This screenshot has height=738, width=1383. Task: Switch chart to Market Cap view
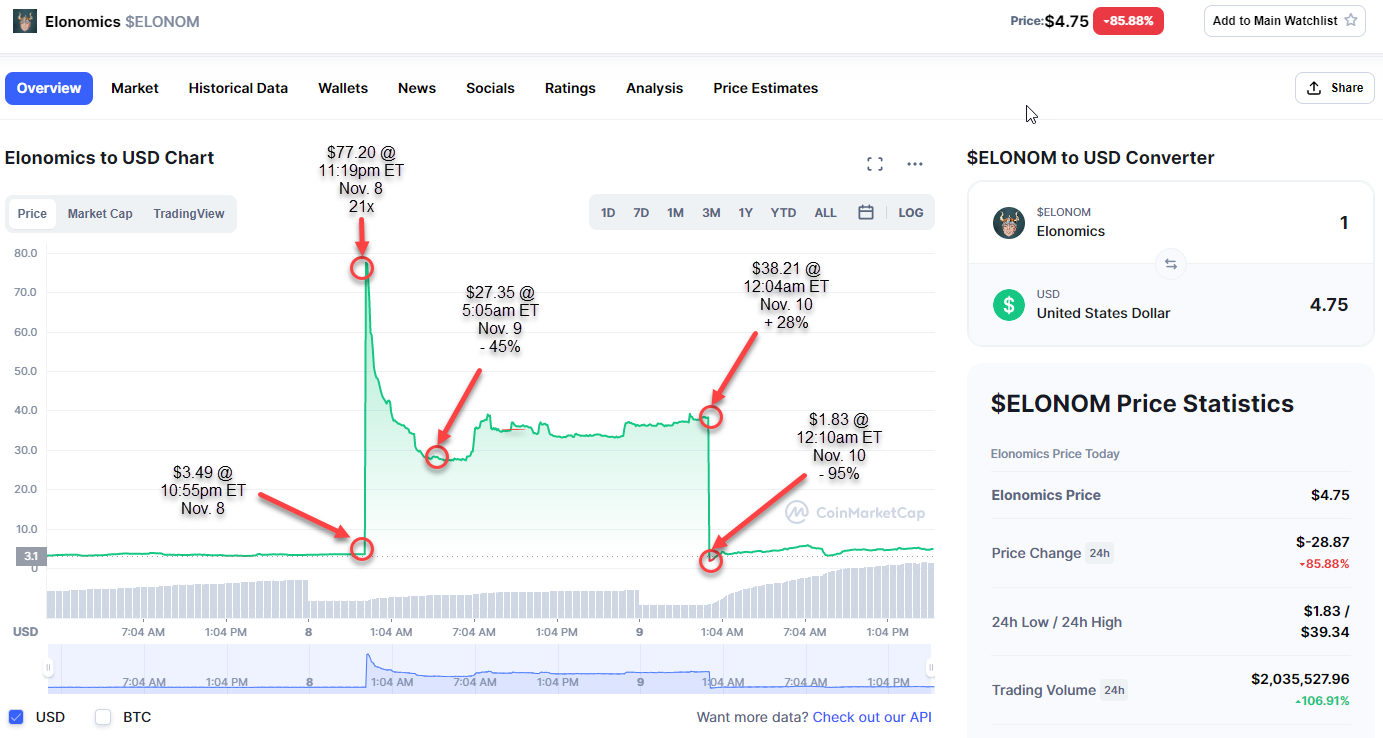[100, 213]
